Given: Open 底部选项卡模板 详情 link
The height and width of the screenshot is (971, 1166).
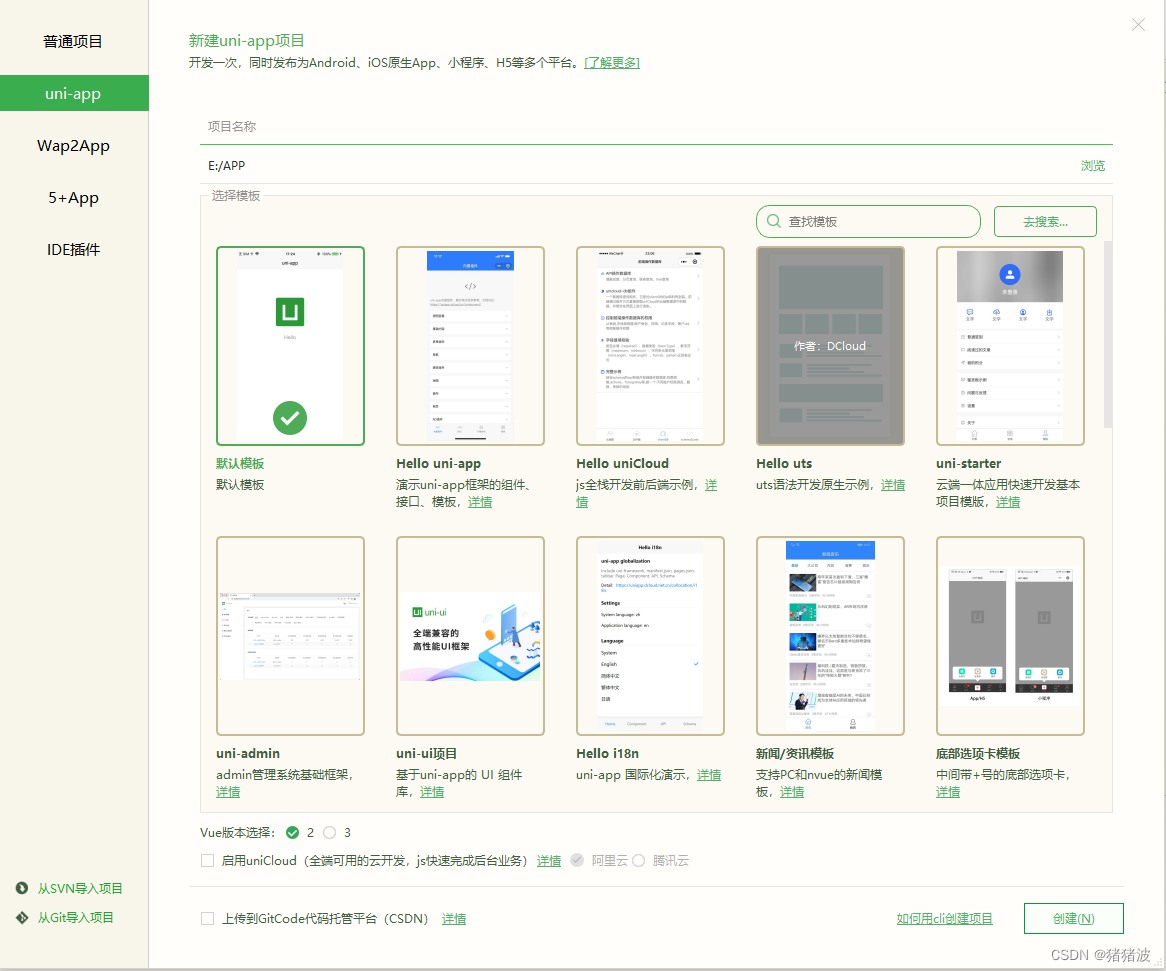Looking at the screenshot, I should tap(948, 792).
